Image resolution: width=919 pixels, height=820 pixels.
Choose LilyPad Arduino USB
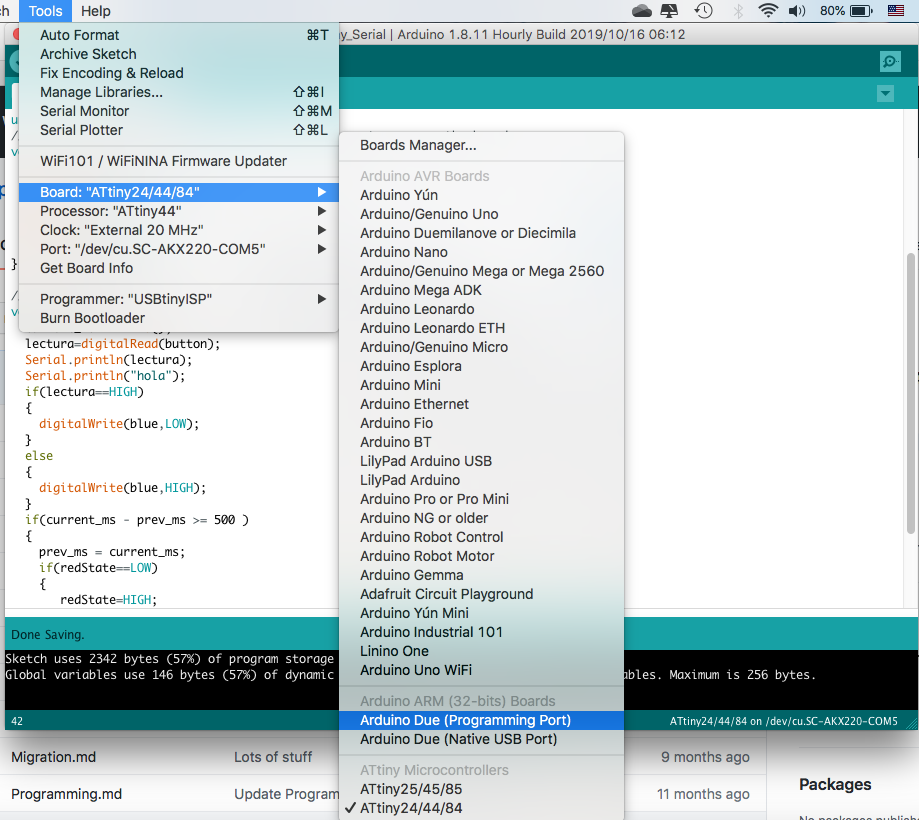coord(481,461)
